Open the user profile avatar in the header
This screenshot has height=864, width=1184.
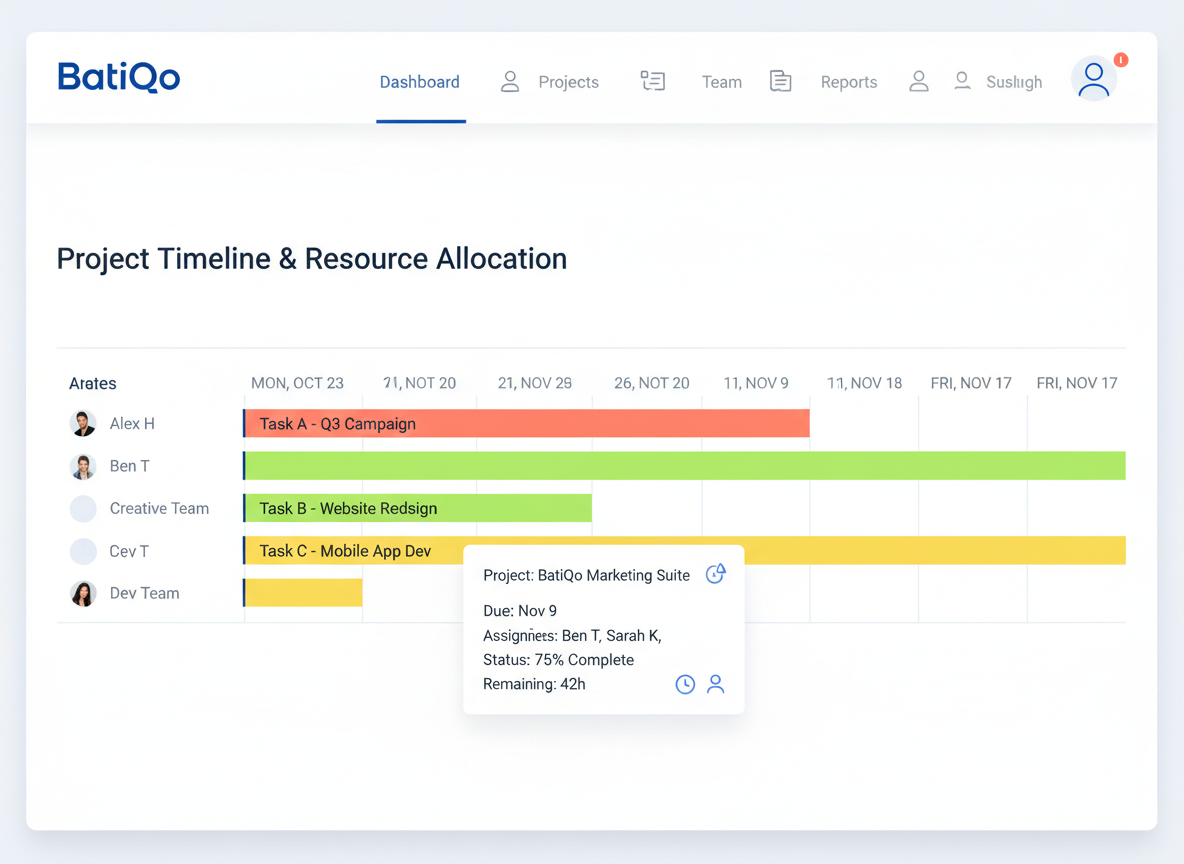pos(1093,80)
